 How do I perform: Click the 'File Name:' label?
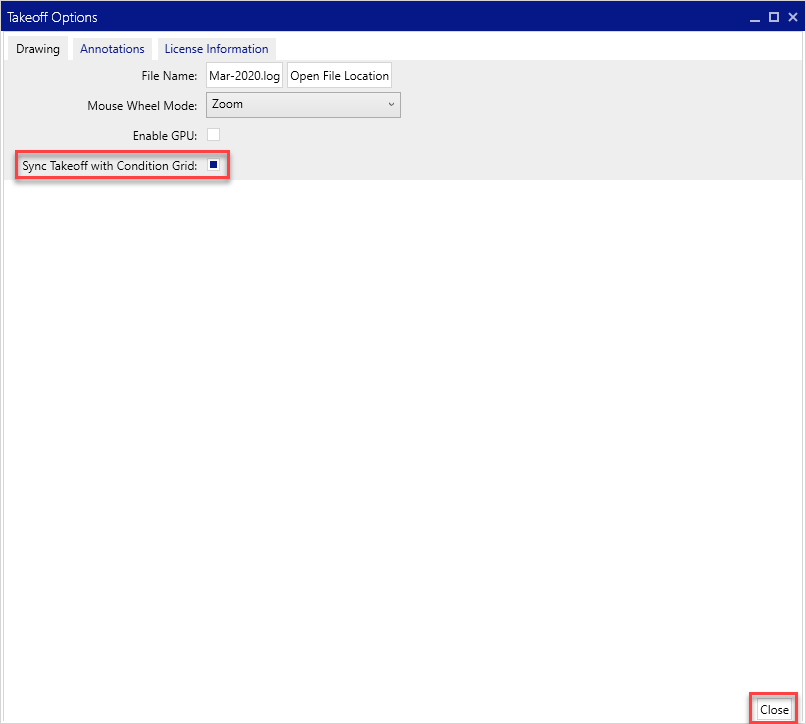[x=169, y=76]
